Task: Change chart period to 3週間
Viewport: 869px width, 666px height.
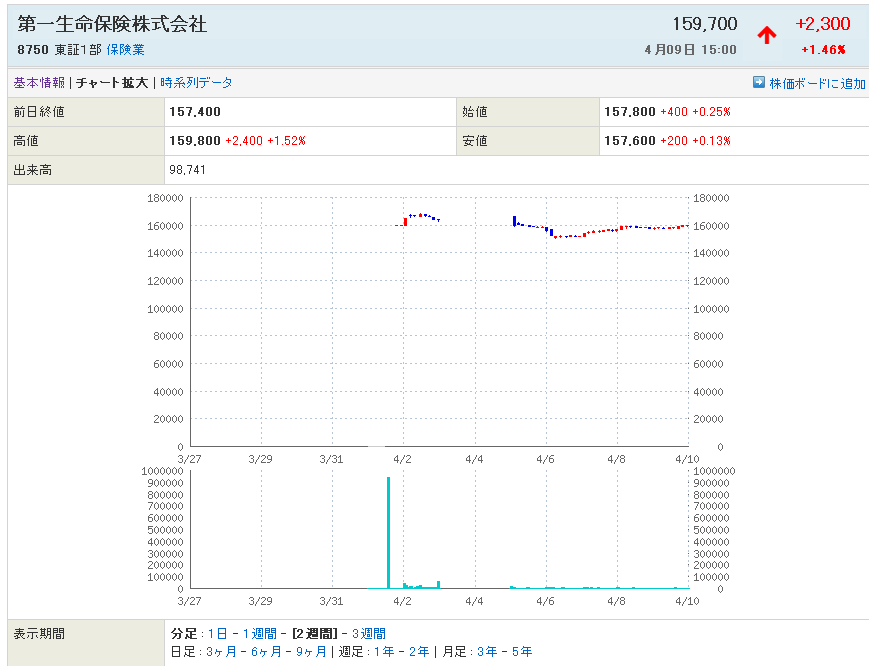Action: click(368, 634)
